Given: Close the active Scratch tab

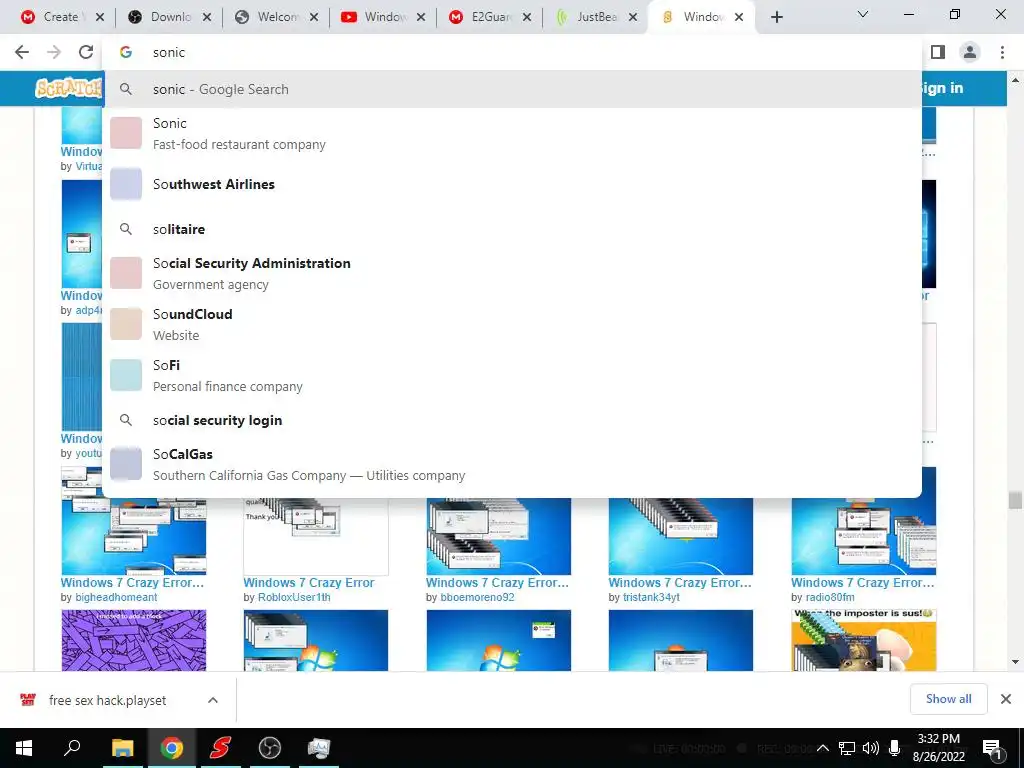Looking at the screenshot, I should (739, 17).
